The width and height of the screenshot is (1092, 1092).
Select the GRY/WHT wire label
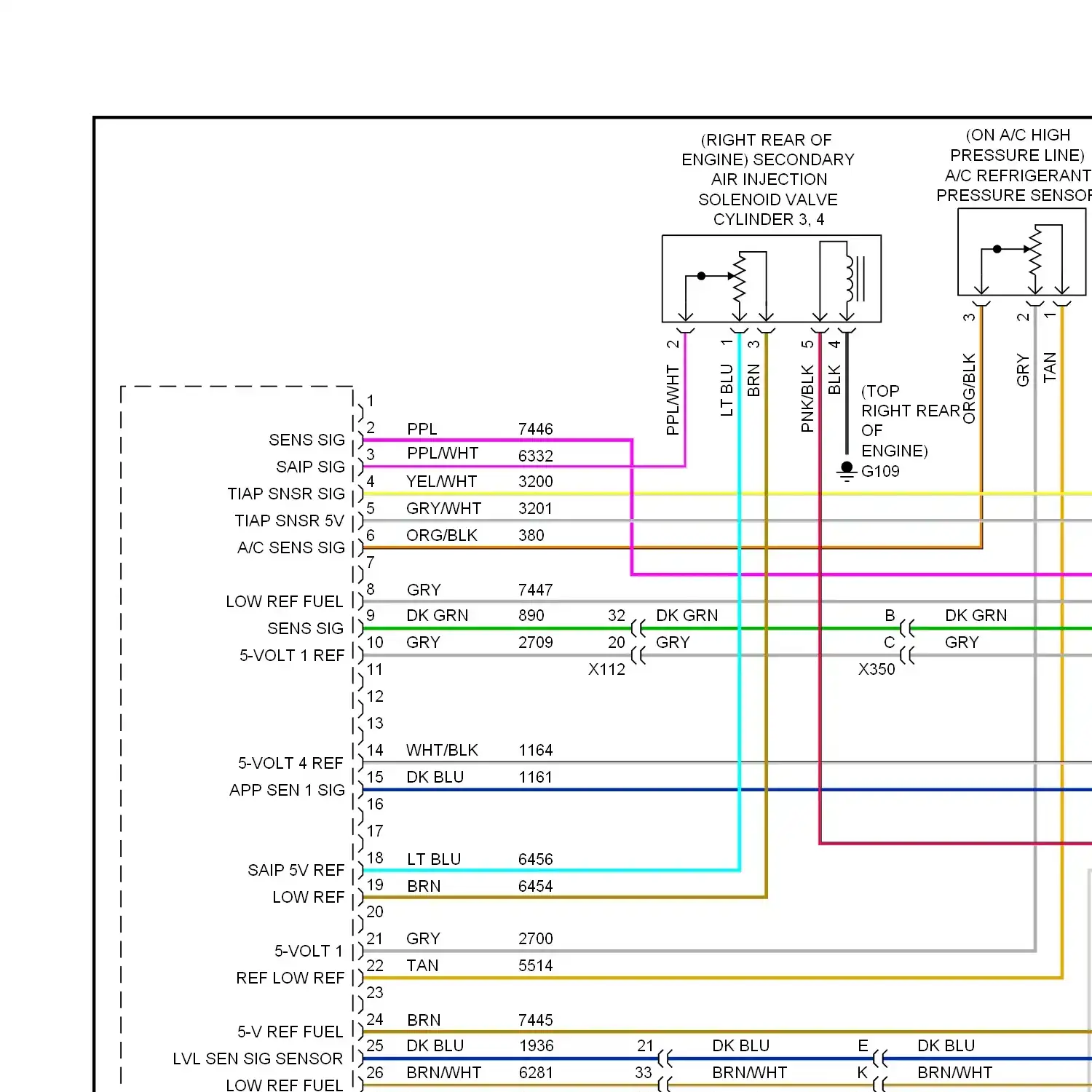coord(443,508)
